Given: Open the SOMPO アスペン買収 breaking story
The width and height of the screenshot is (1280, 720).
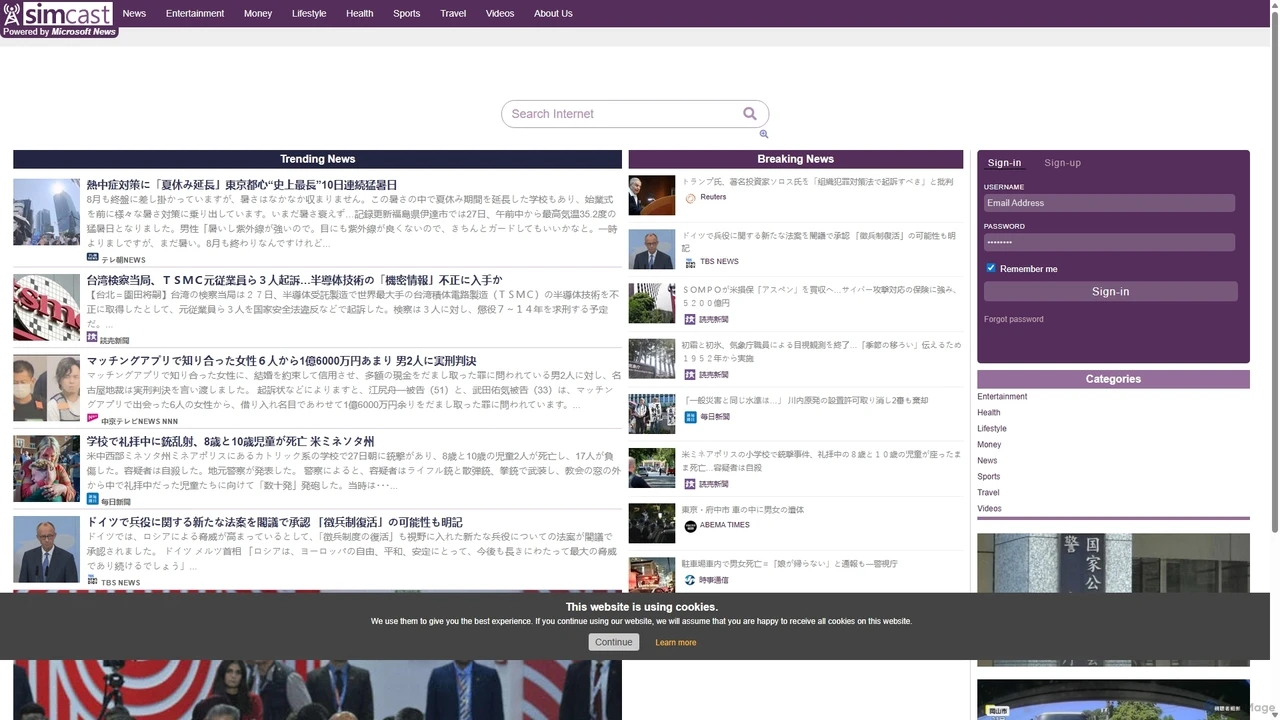Looking at the screenshot, I should pyautogui.click(x=819, y=296).
